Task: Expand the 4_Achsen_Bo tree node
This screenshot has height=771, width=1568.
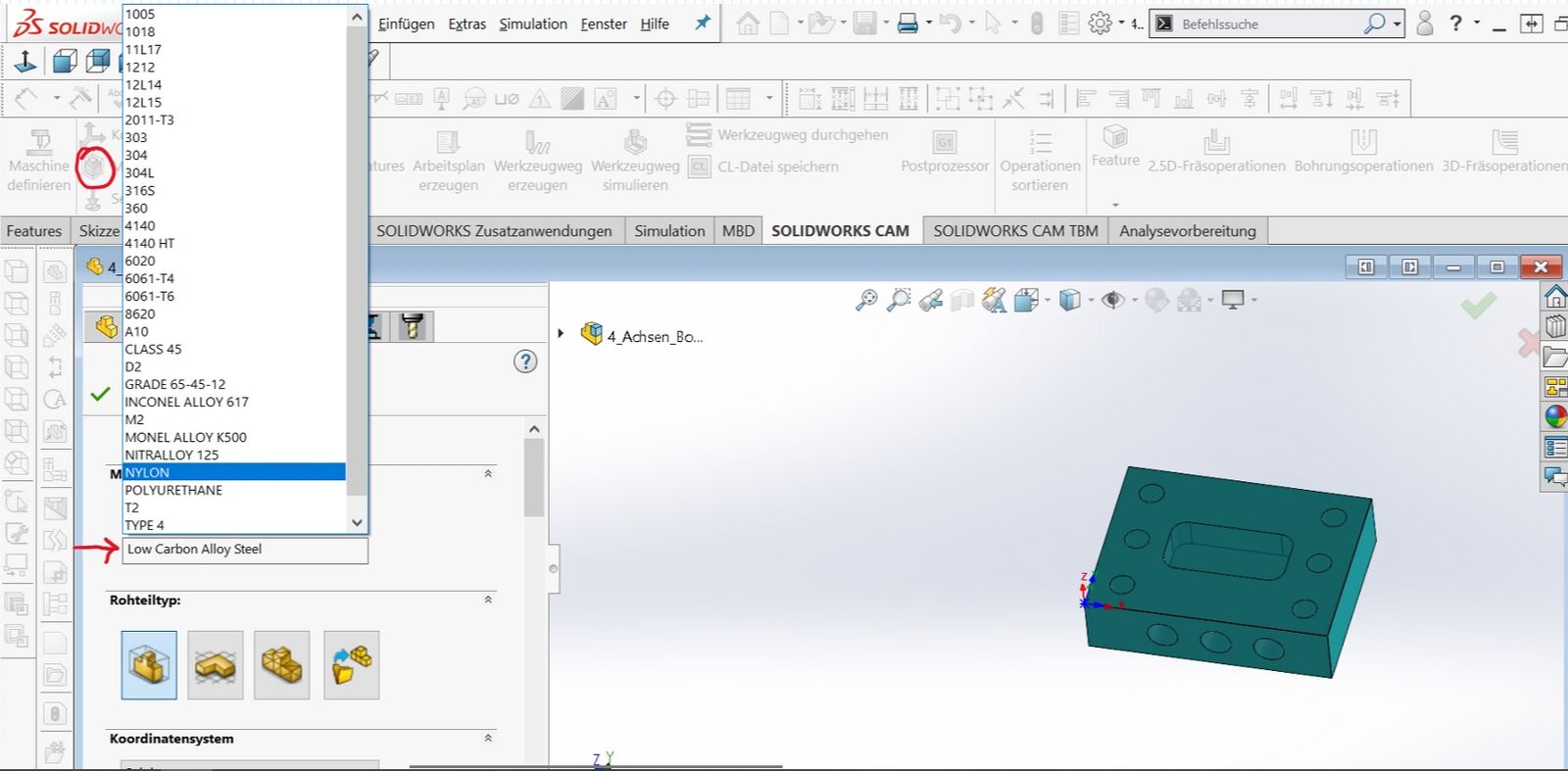Action: coord(561,334)
